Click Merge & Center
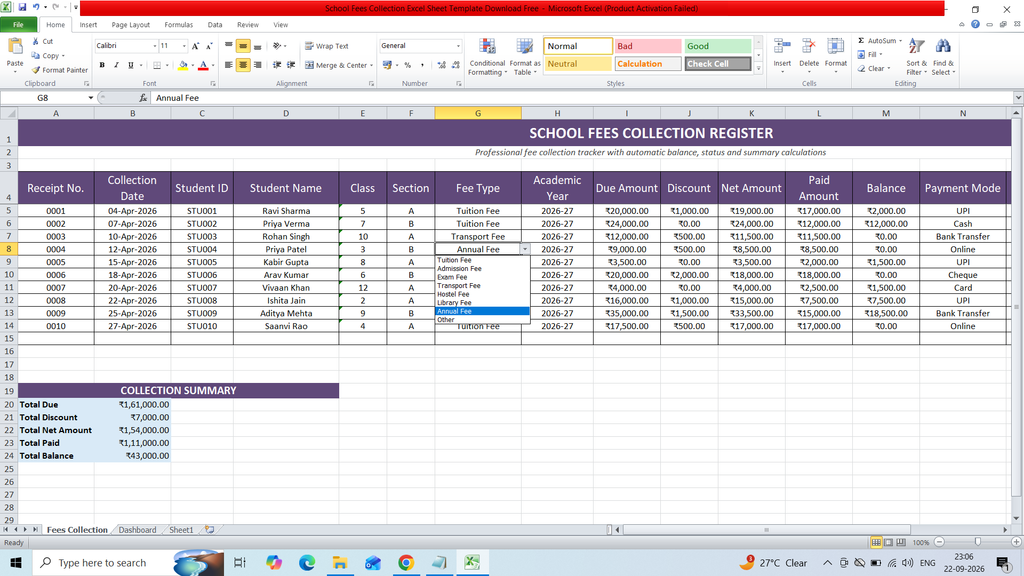The image size is (1024, 576). point(336,65)
